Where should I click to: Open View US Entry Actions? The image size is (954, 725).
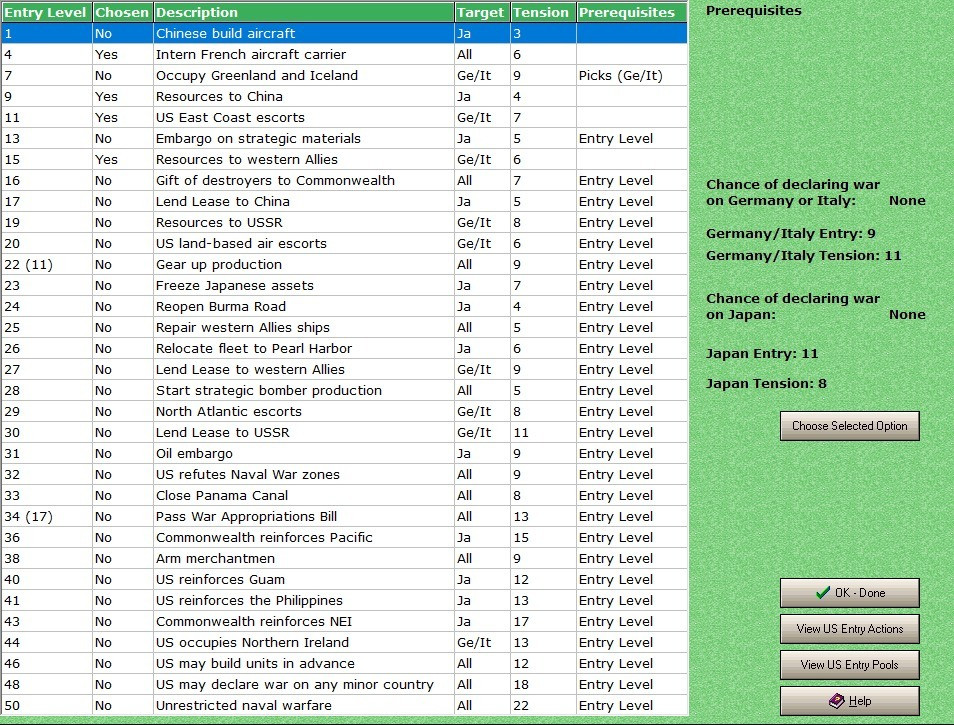point(849,629)
